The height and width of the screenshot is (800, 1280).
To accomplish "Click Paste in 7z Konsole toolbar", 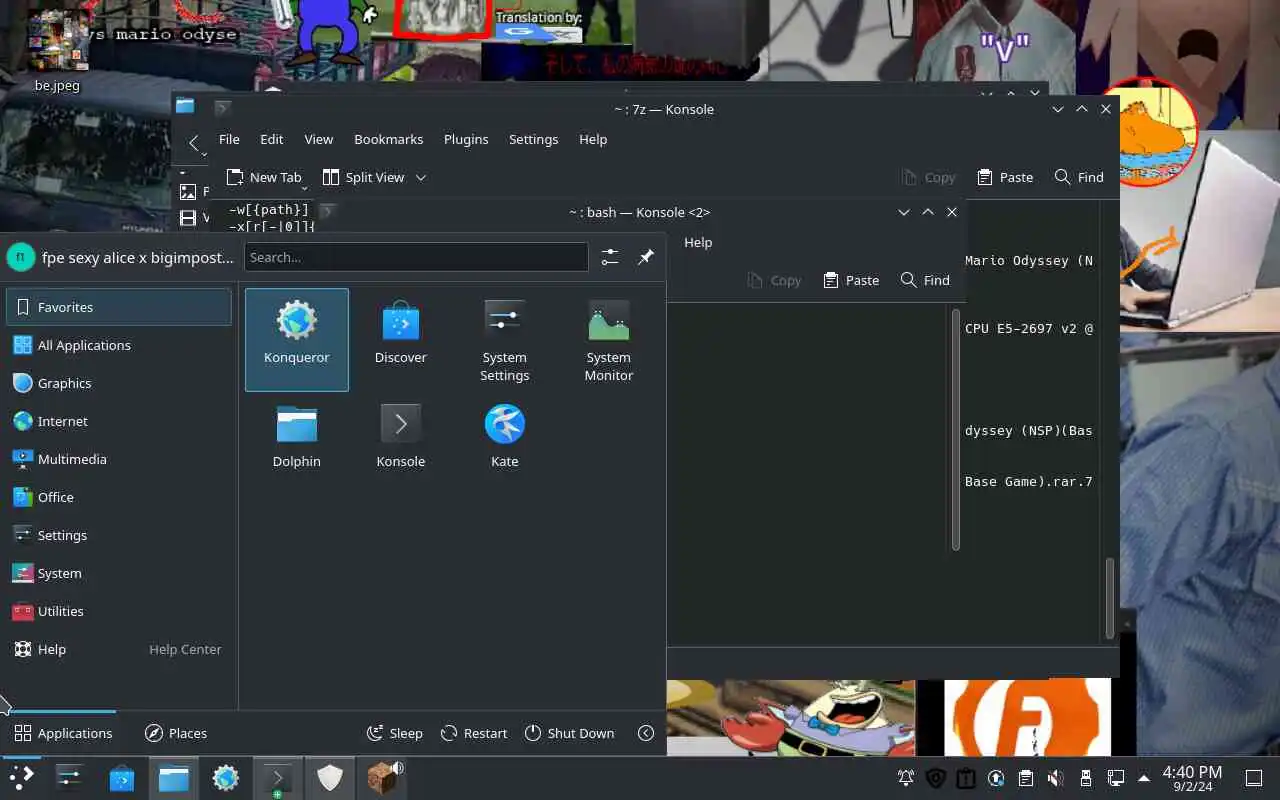I will click(1005, 177).
